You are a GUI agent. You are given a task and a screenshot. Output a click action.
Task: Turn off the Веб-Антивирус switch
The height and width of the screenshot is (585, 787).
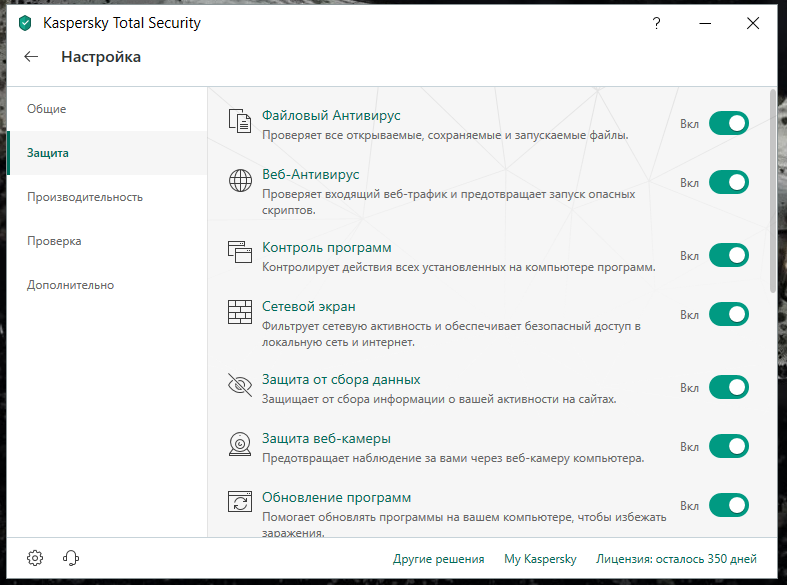pyautogui.click(x=728, y=182)
